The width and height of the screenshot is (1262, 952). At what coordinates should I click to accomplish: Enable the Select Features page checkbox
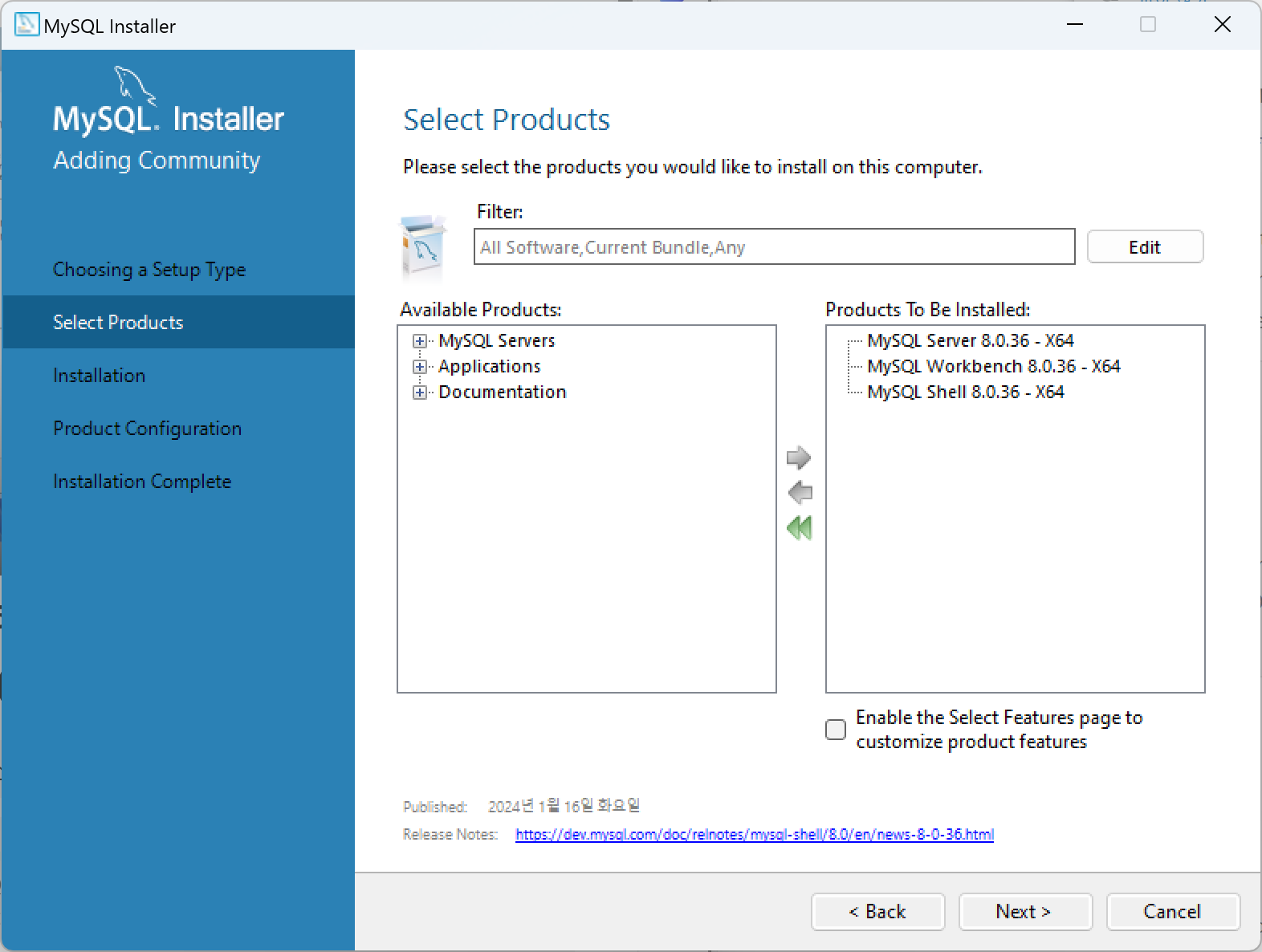tap(836, 729)
